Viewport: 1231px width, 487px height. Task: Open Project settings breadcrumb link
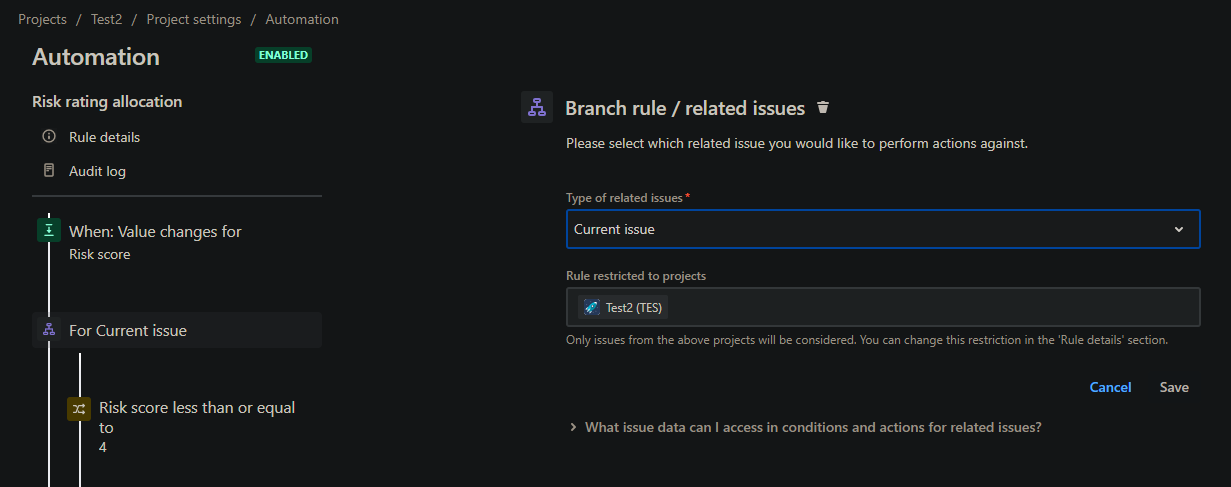pos(194,19)
